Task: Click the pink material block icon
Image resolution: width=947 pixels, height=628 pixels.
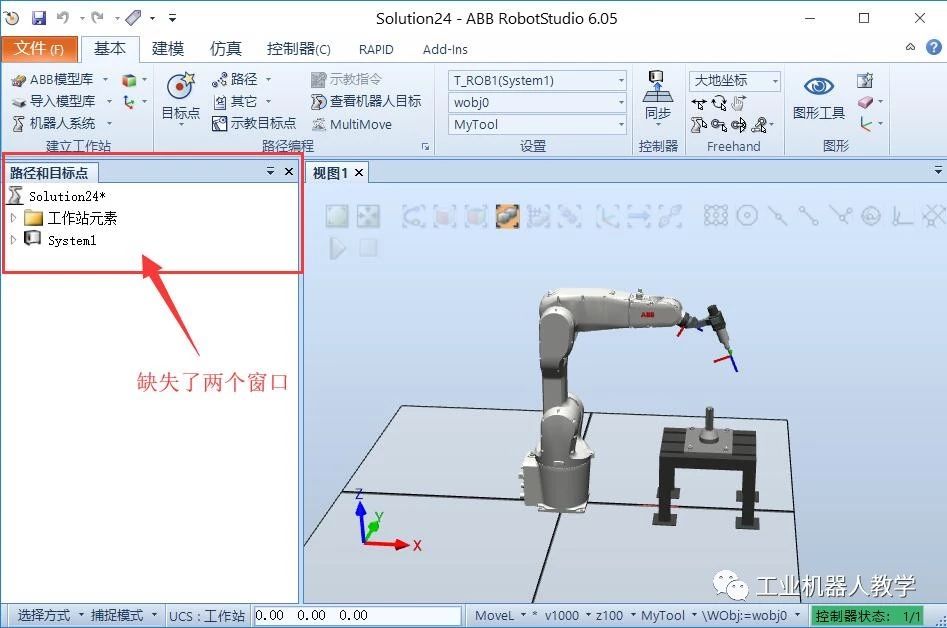Action: (865, 102)
